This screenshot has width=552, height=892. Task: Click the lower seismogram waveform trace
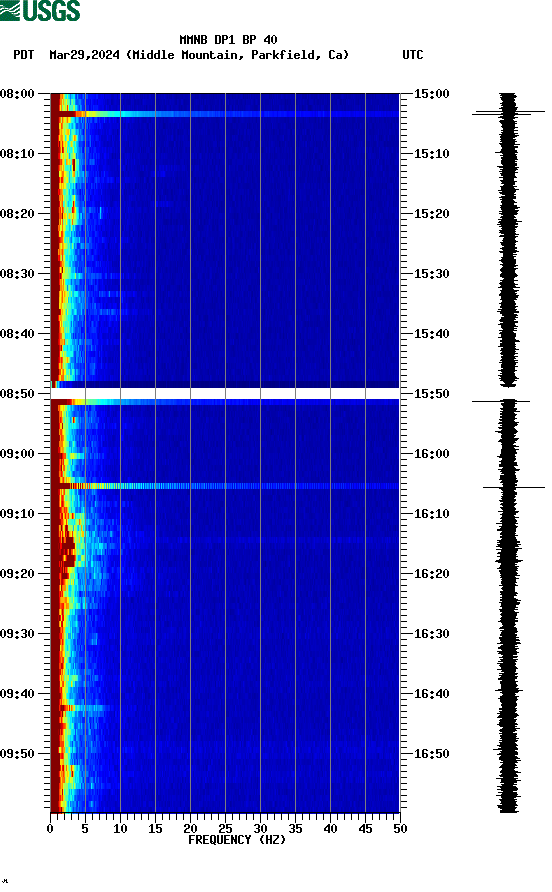508,606
